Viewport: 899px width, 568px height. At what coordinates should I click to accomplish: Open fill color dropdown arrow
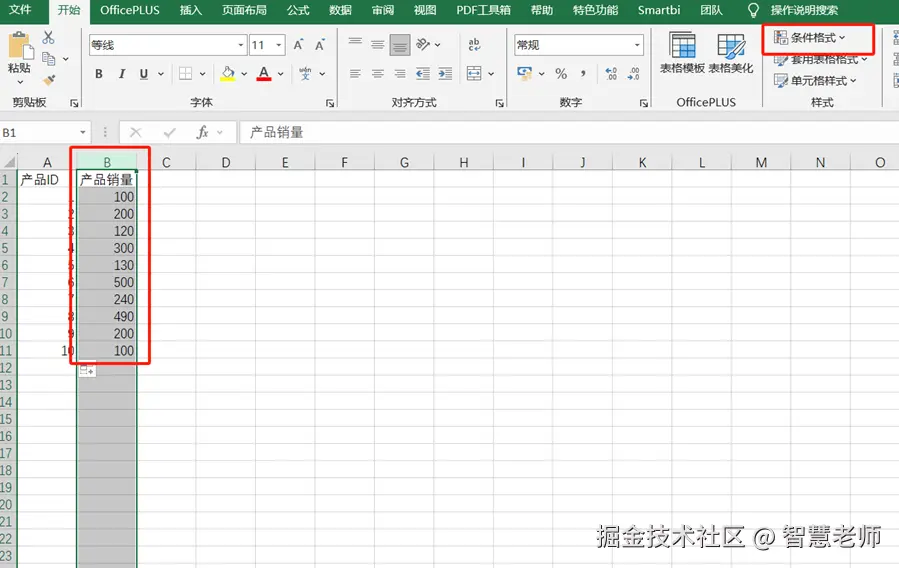(x=244, y=74)
